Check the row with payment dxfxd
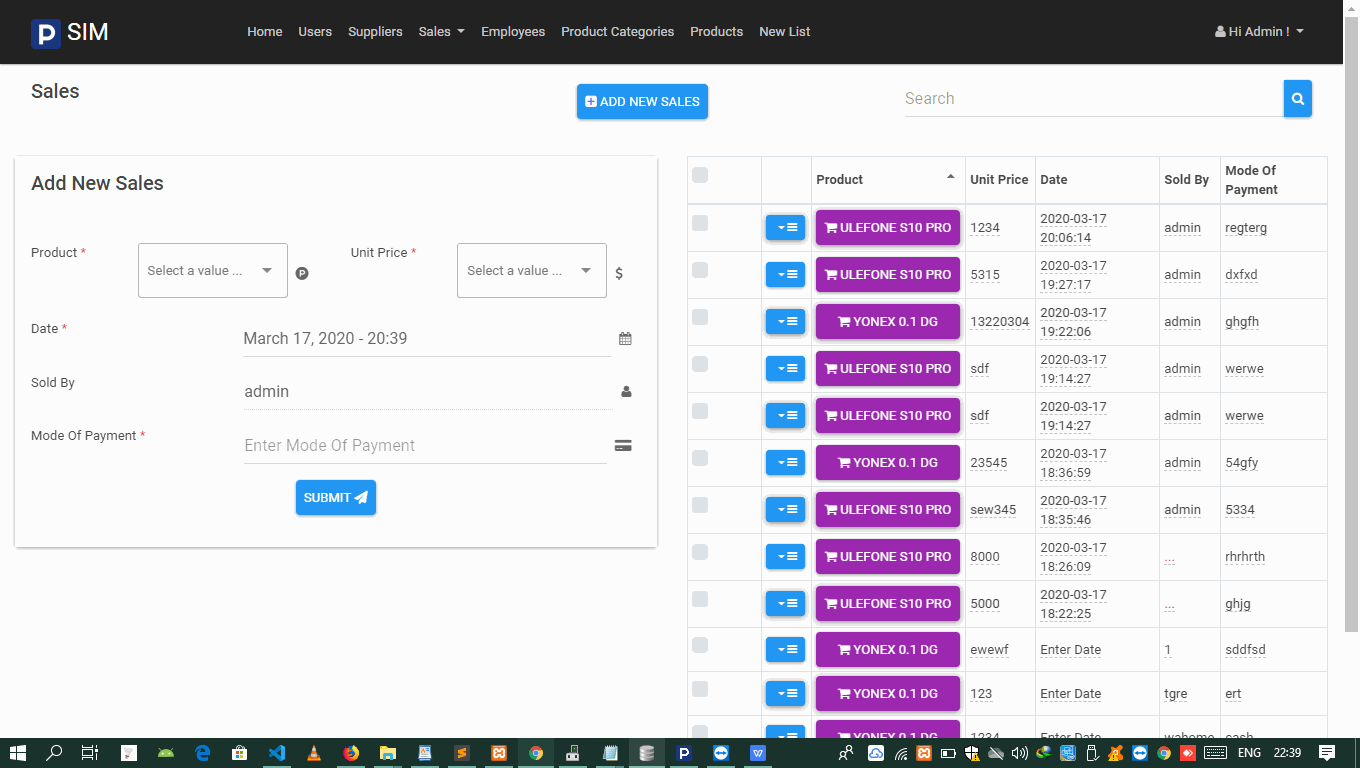 (700, 270)
